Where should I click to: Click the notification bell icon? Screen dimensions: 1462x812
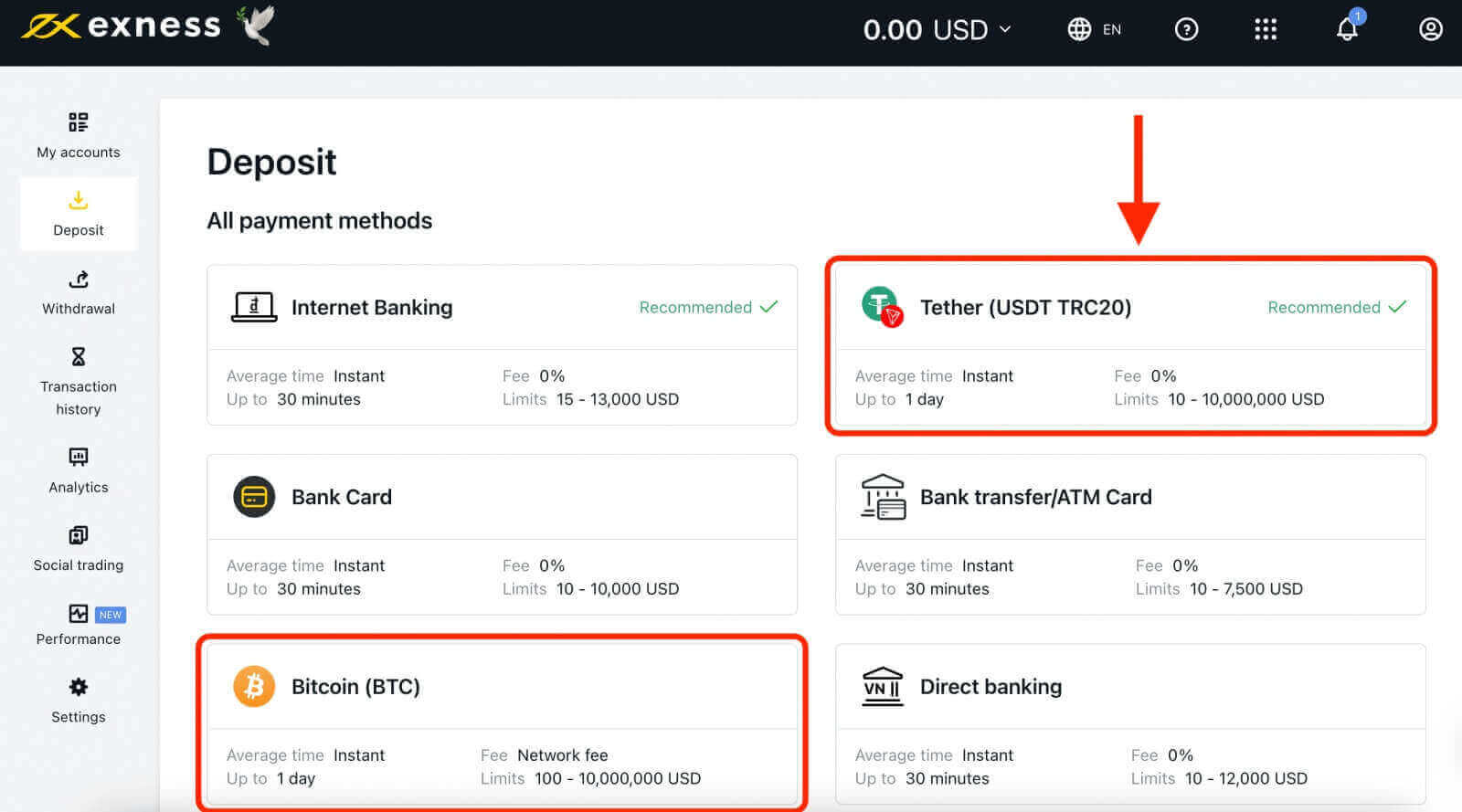1347,29
